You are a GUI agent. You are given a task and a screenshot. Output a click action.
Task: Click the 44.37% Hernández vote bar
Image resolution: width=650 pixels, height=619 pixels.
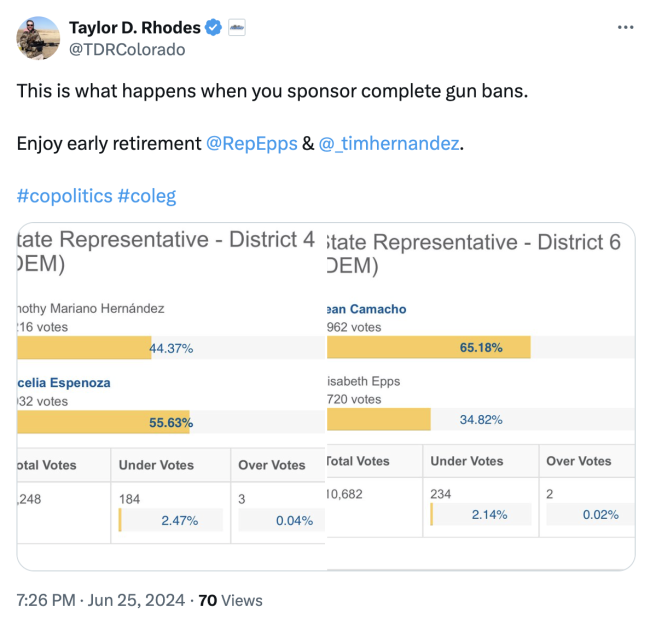pos(84,347)
